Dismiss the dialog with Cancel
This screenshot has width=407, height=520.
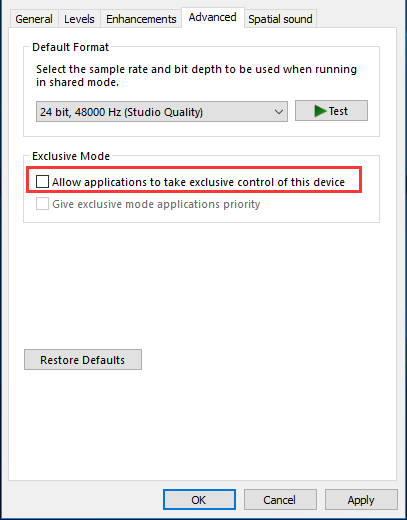coord(280,500)
